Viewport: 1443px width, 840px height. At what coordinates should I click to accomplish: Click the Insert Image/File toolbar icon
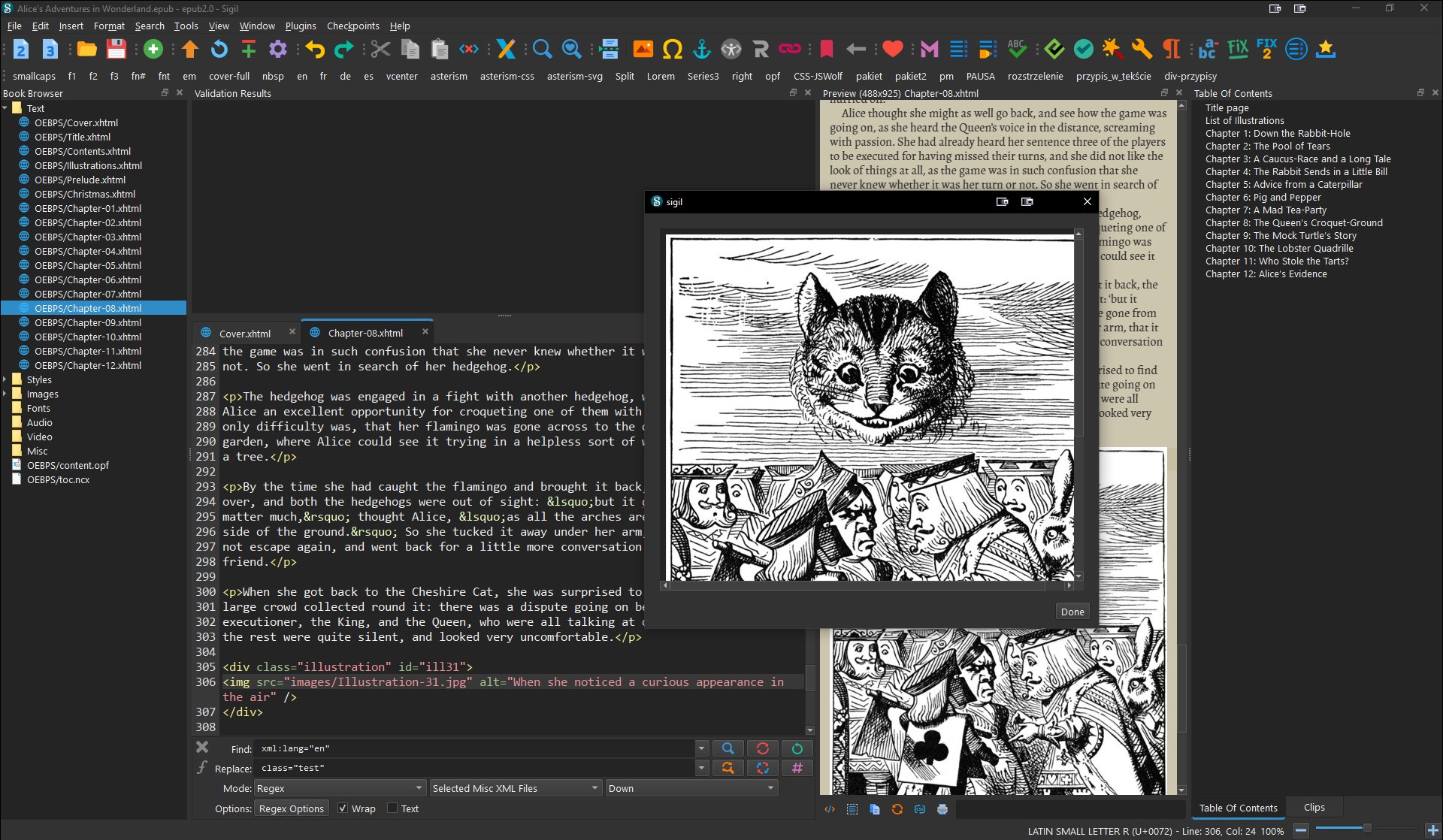pyautogui.click(x=643, y=50)
